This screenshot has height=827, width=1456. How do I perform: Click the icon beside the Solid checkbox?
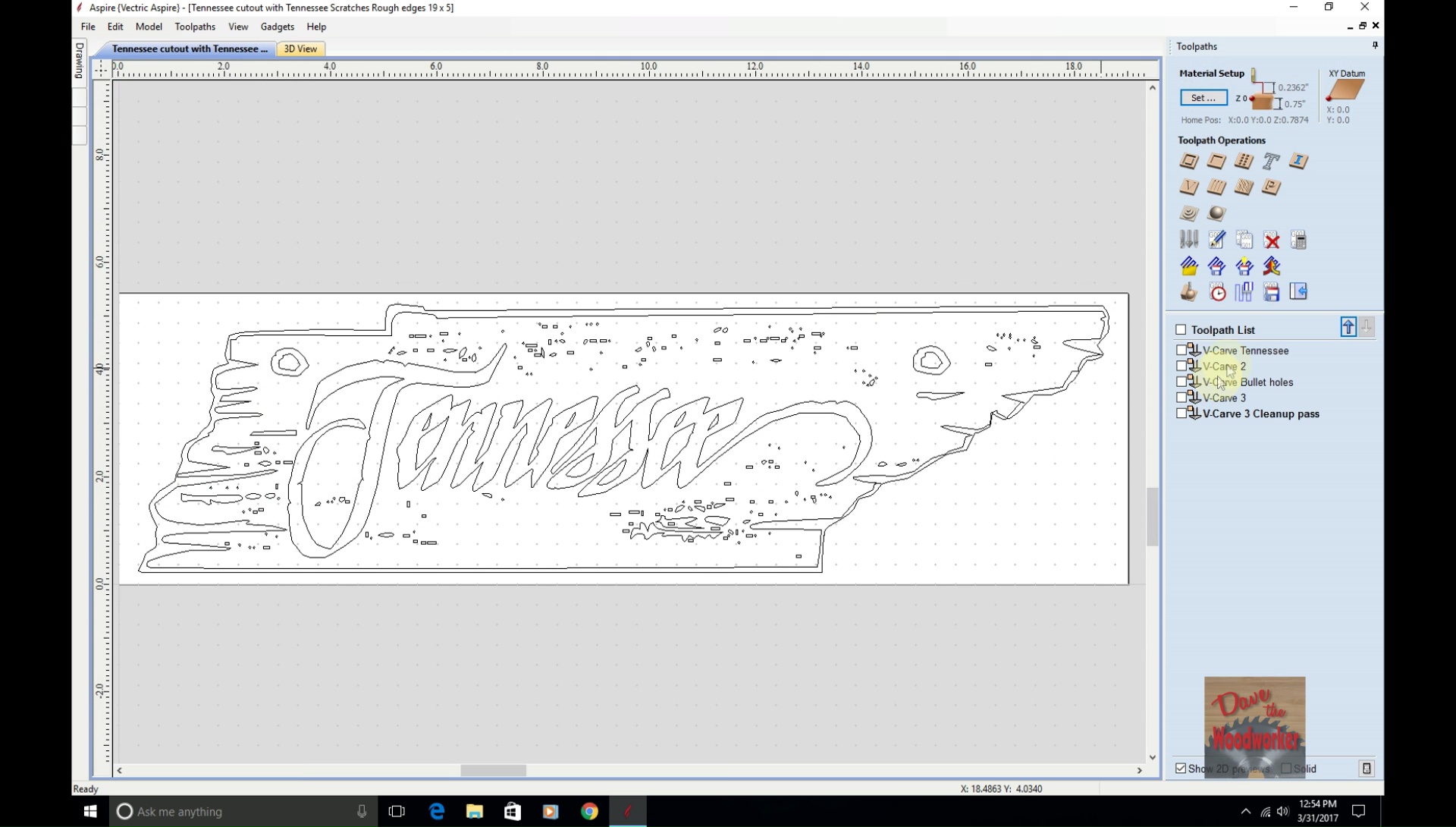(1367, 769)
